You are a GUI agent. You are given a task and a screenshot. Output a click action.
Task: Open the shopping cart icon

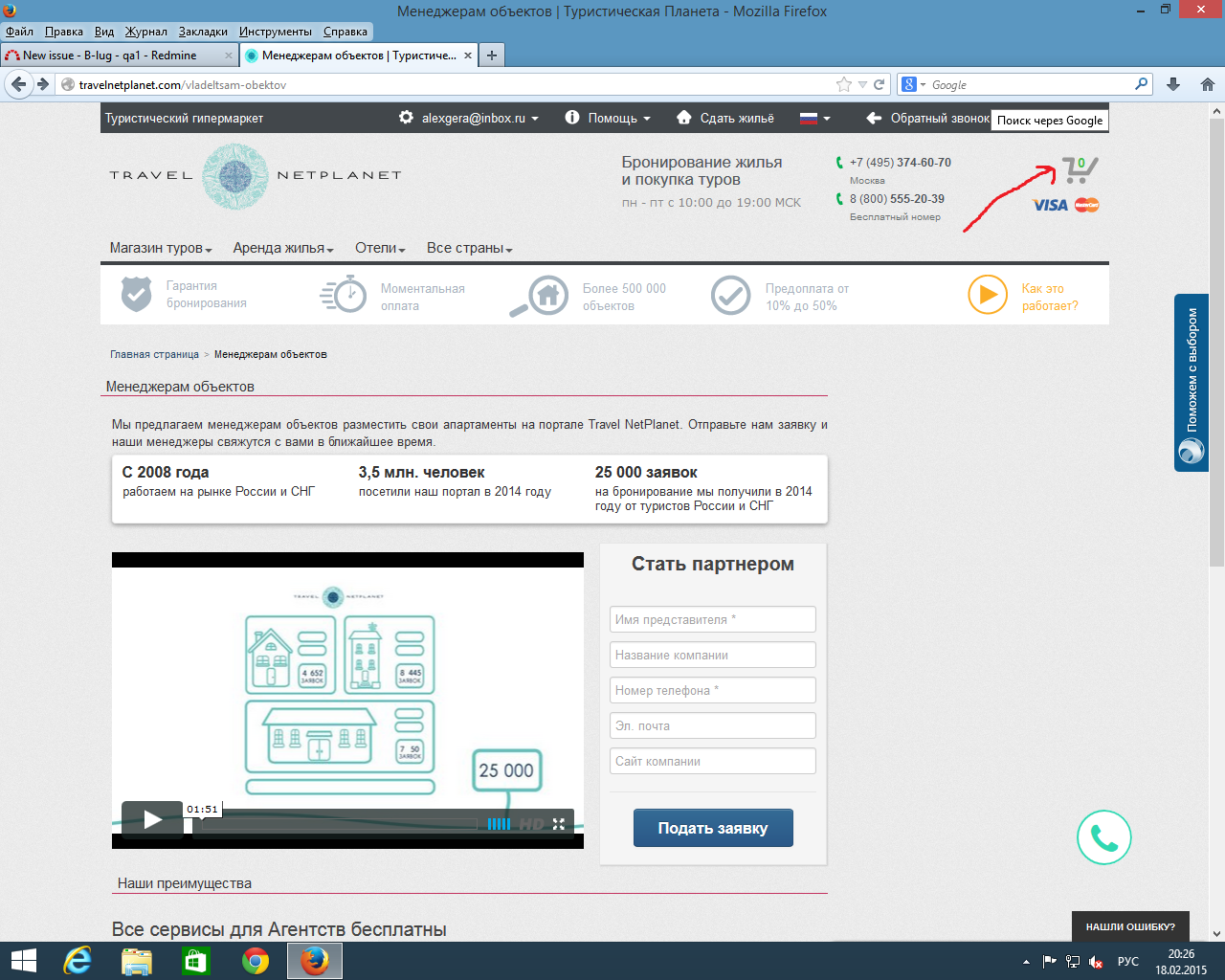click(1079, 171)
